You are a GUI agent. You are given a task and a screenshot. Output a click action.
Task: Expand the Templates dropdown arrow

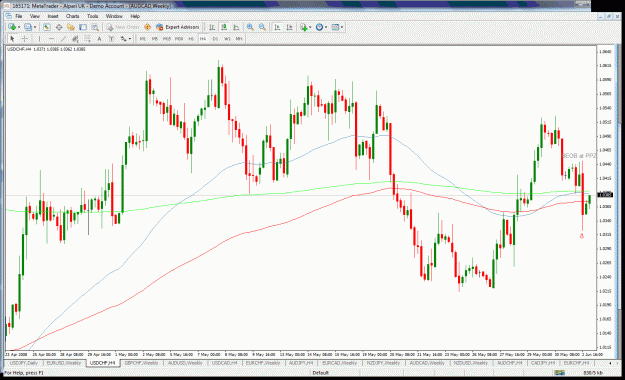point(342,27)
